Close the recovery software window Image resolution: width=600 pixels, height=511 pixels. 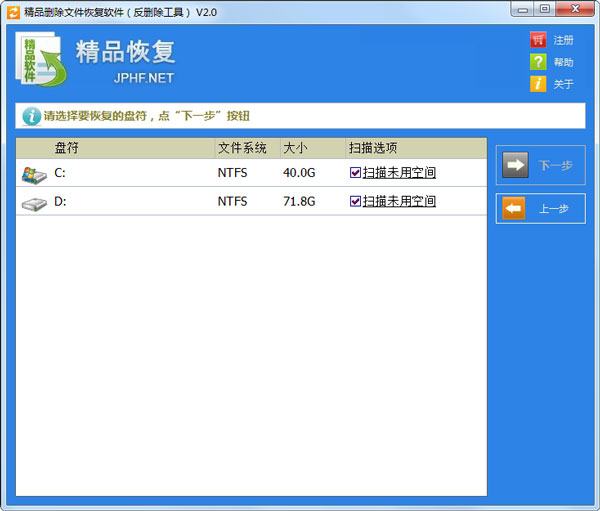[575, 9]
